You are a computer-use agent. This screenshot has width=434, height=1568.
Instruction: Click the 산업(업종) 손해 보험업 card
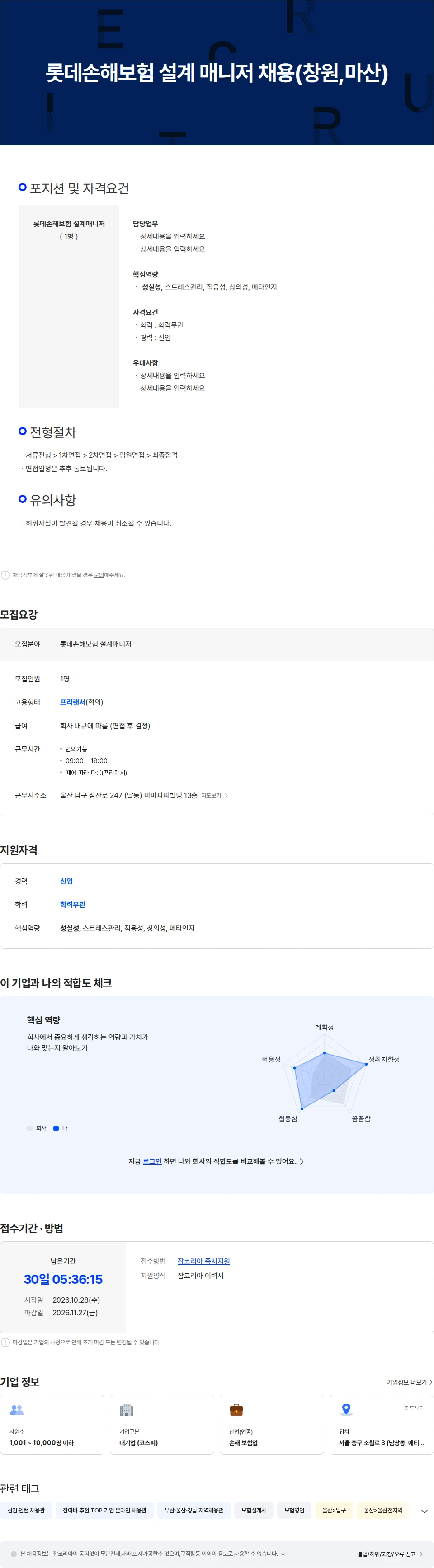[272, 1424]
